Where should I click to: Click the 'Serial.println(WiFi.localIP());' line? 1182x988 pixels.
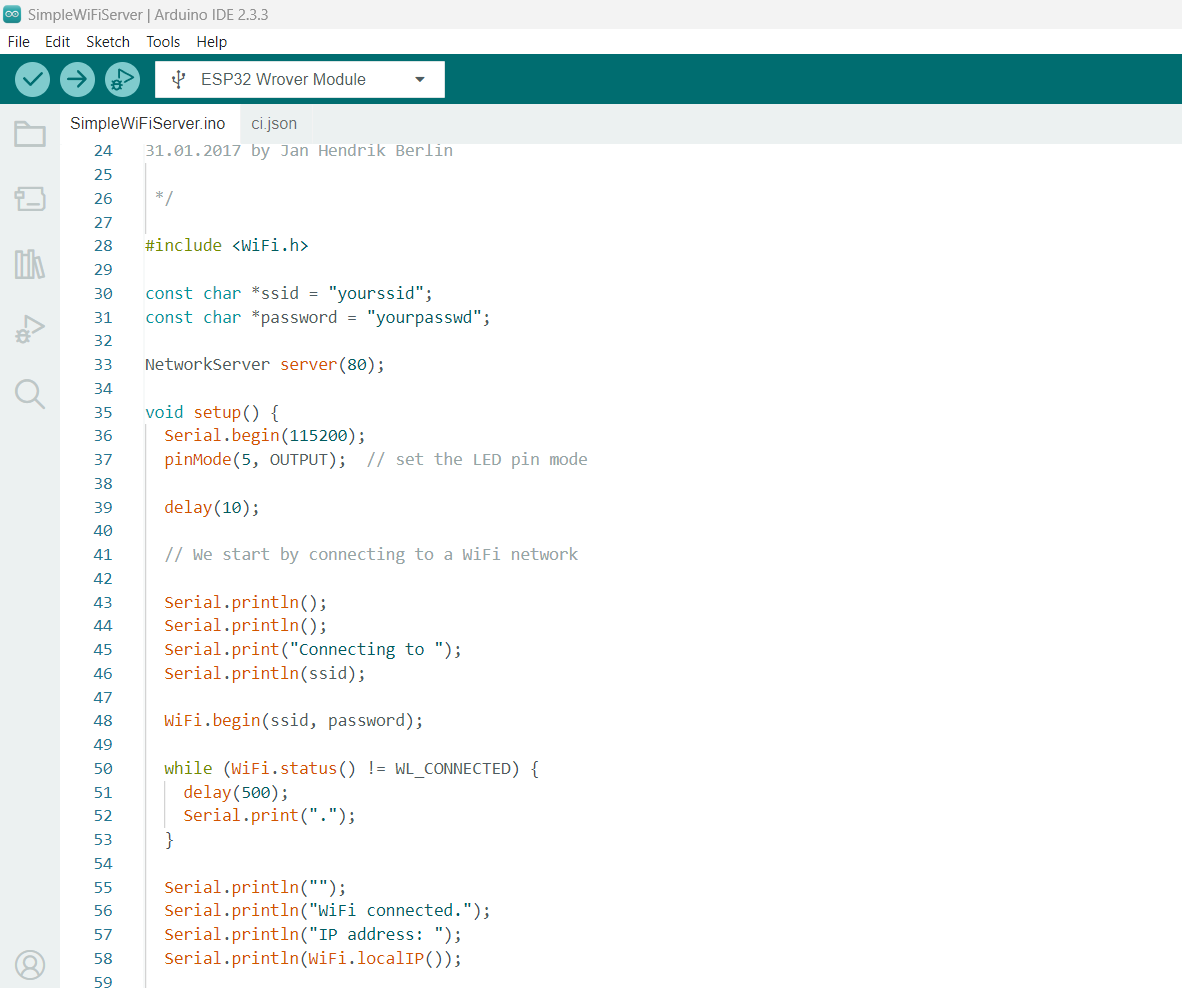[313, 959]
